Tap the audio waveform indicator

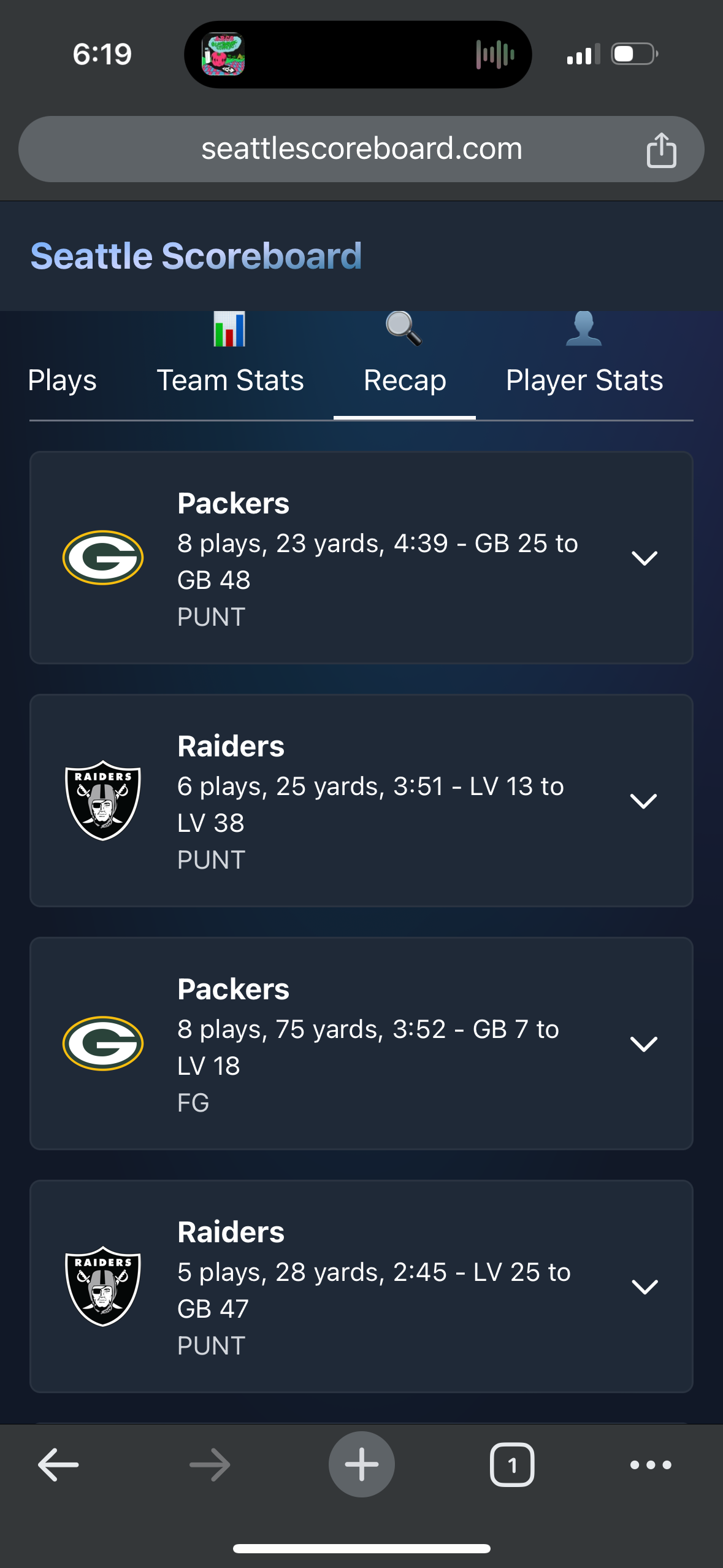pos(495,55)
